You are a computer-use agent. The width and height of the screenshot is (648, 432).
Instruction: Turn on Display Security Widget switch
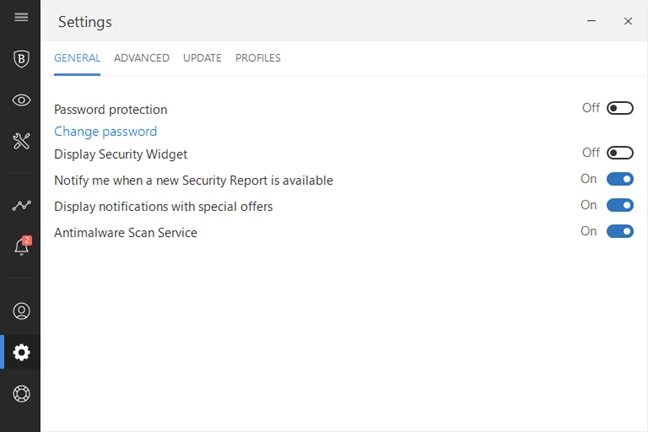click(x=620, y=153)
